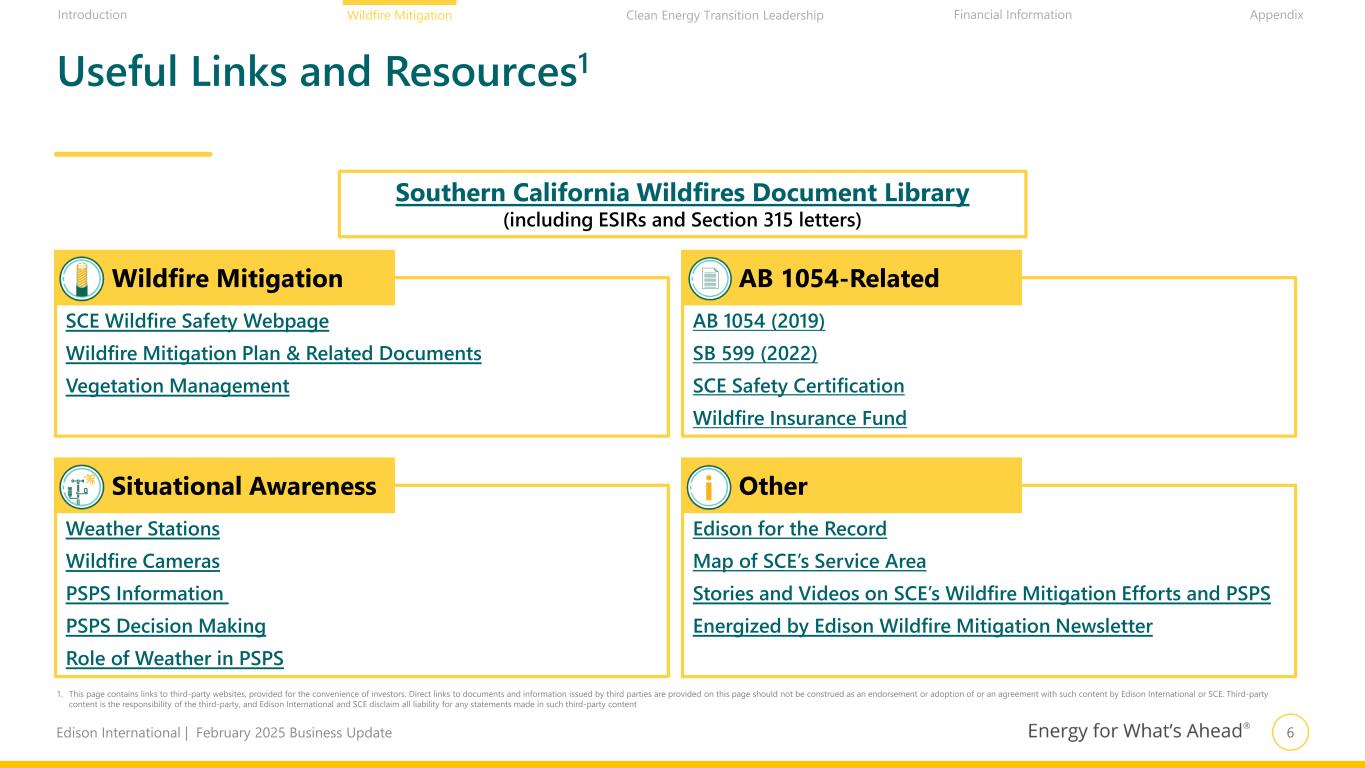The image size is (1365, 768).
Task: Go to the Financial Information tab
Action: [1012, 15]
